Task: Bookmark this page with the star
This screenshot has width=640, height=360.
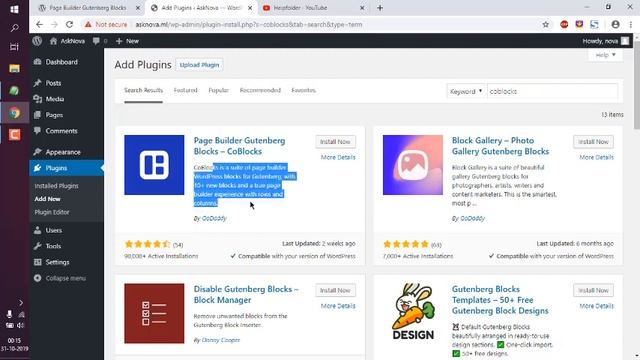Action: pos(546,24)
